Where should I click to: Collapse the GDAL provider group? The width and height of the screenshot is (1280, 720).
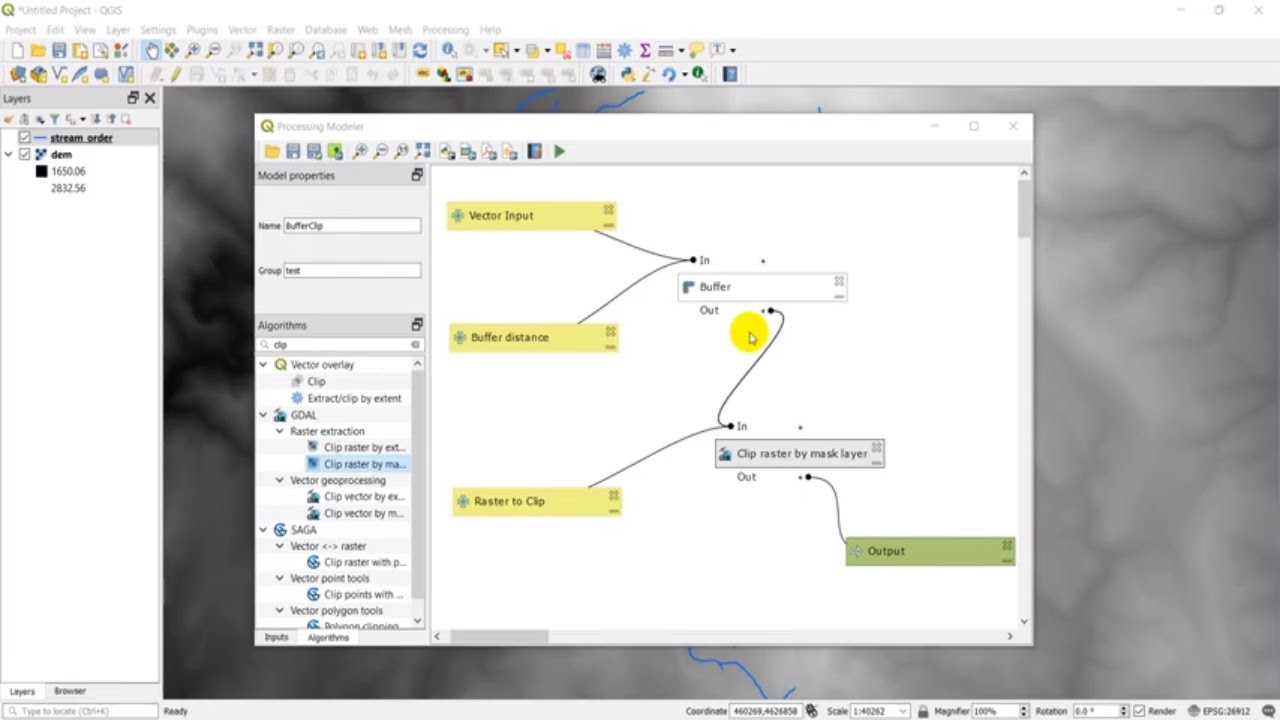click(264, 415)
